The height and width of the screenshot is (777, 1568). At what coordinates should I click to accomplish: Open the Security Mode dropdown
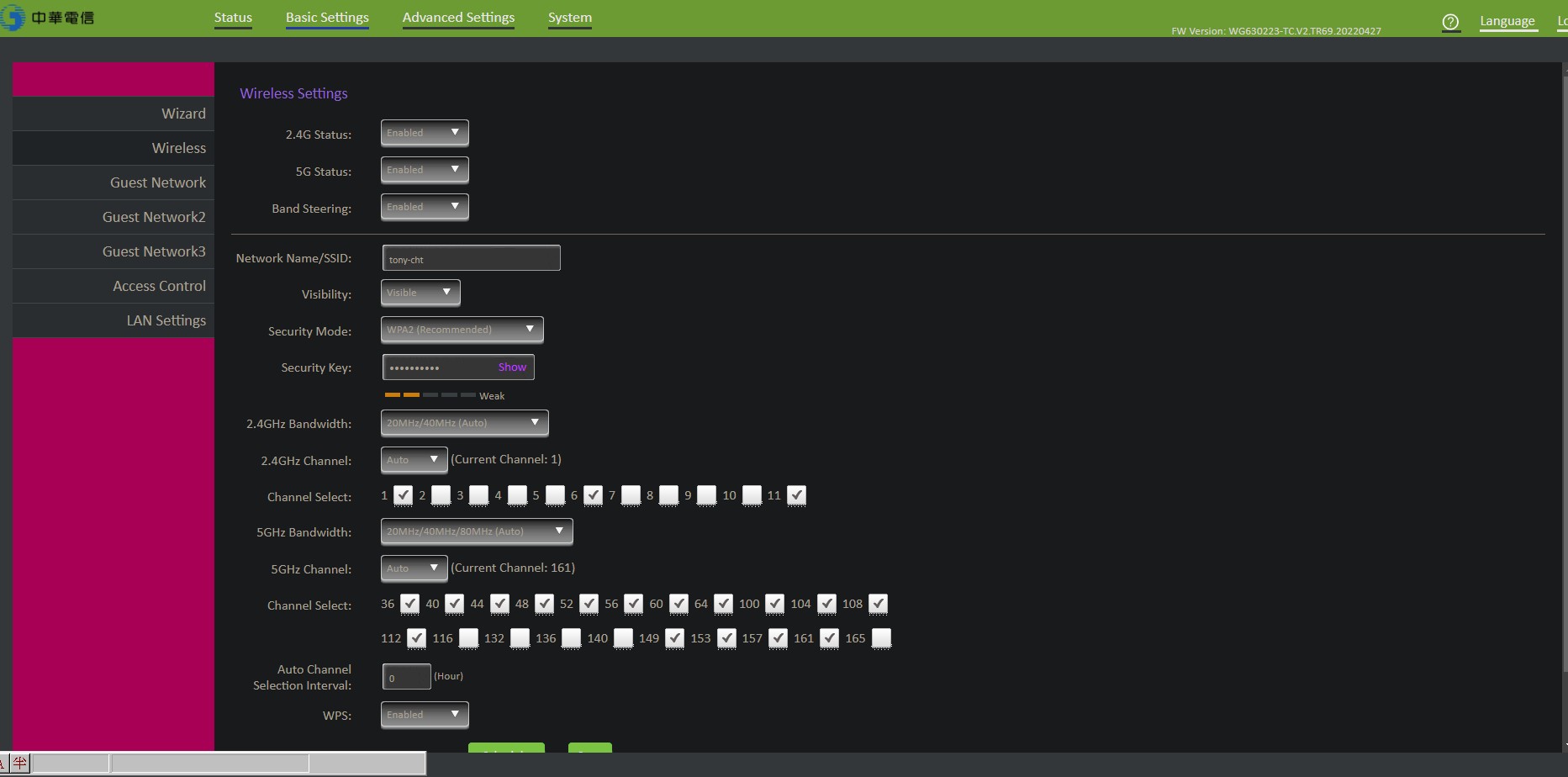[x=462, y=330]
